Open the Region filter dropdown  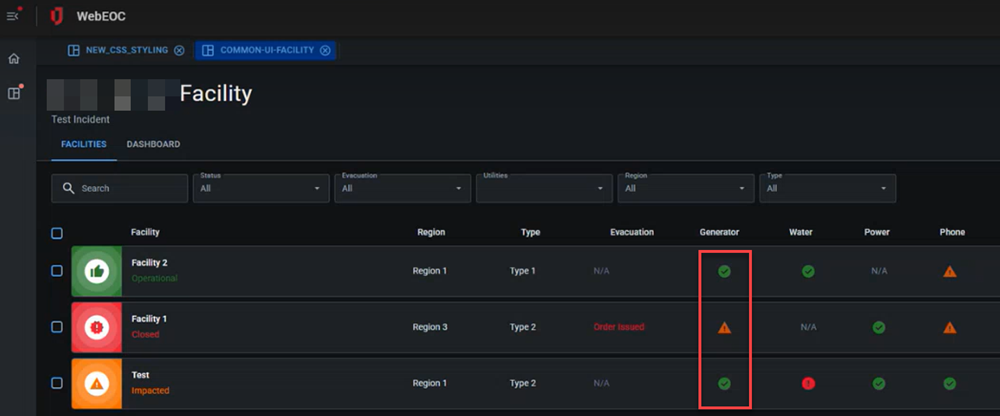686,189
